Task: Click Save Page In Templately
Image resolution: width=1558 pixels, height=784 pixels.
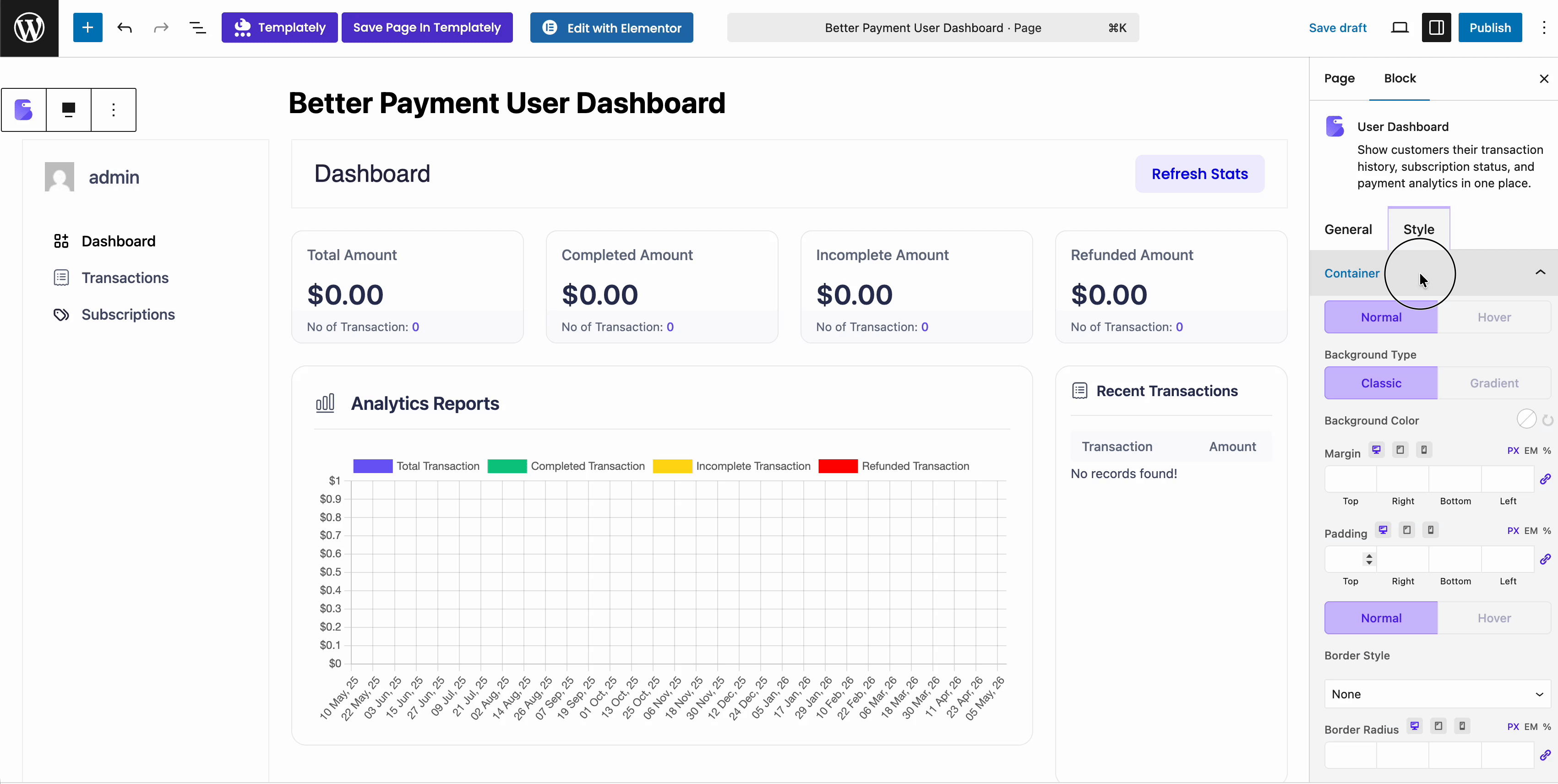Action: point(427,28)
